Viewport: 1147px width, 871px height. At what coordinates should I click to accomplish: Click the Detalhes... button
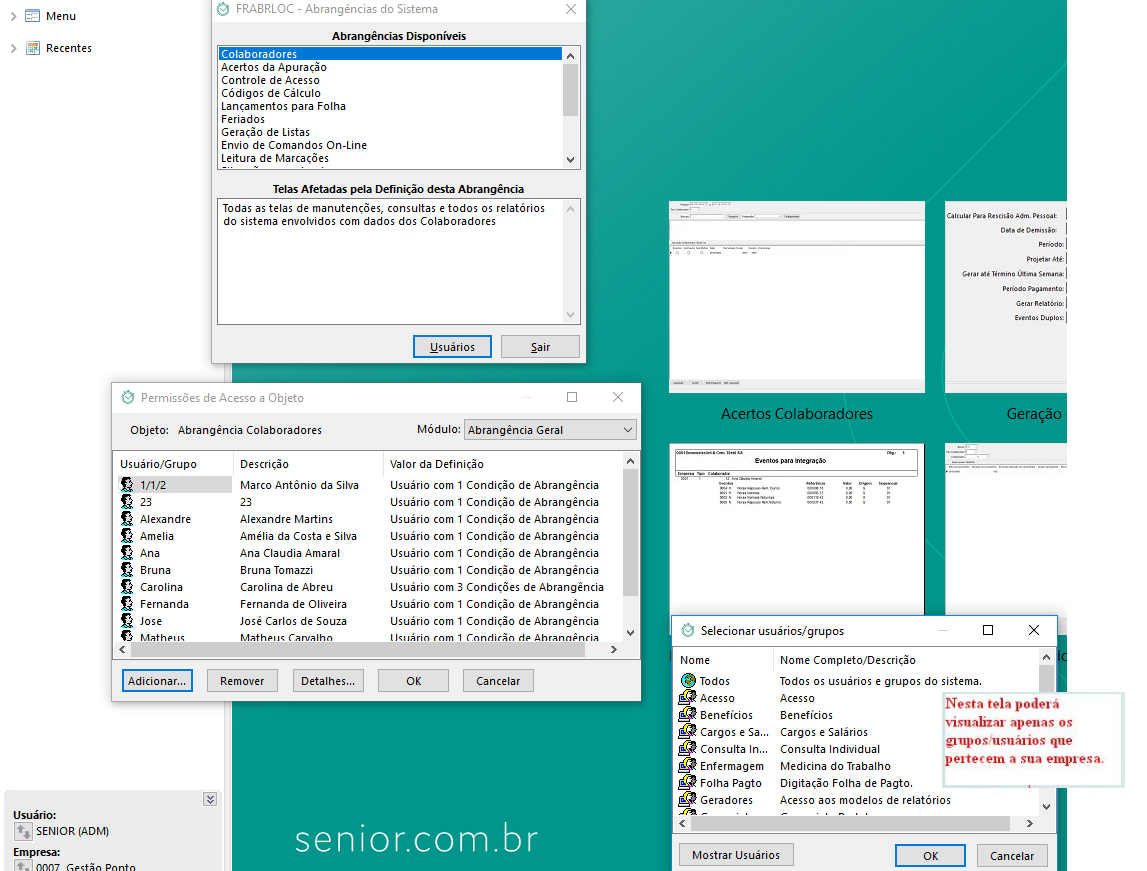click(x=328, y=681)
